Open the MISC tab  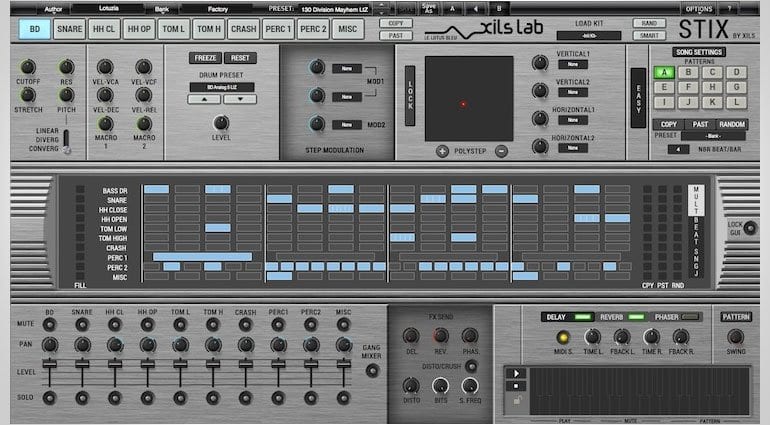pyautogui.click(x=348, y=29)
